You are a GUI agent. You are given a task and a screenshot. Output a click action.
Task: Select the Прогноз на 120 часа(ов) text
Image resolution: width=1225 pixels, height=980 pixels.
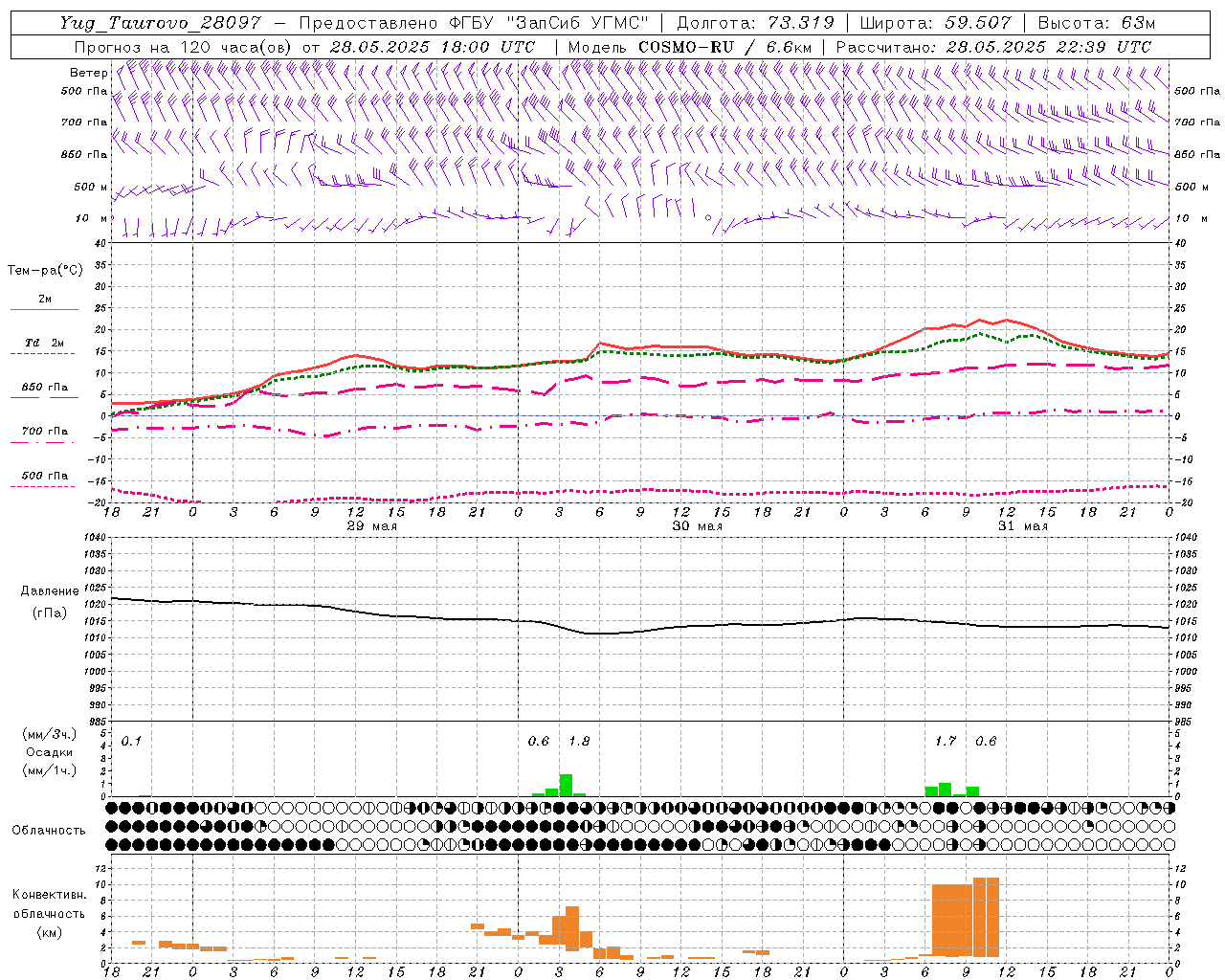[x=183, y=47]
